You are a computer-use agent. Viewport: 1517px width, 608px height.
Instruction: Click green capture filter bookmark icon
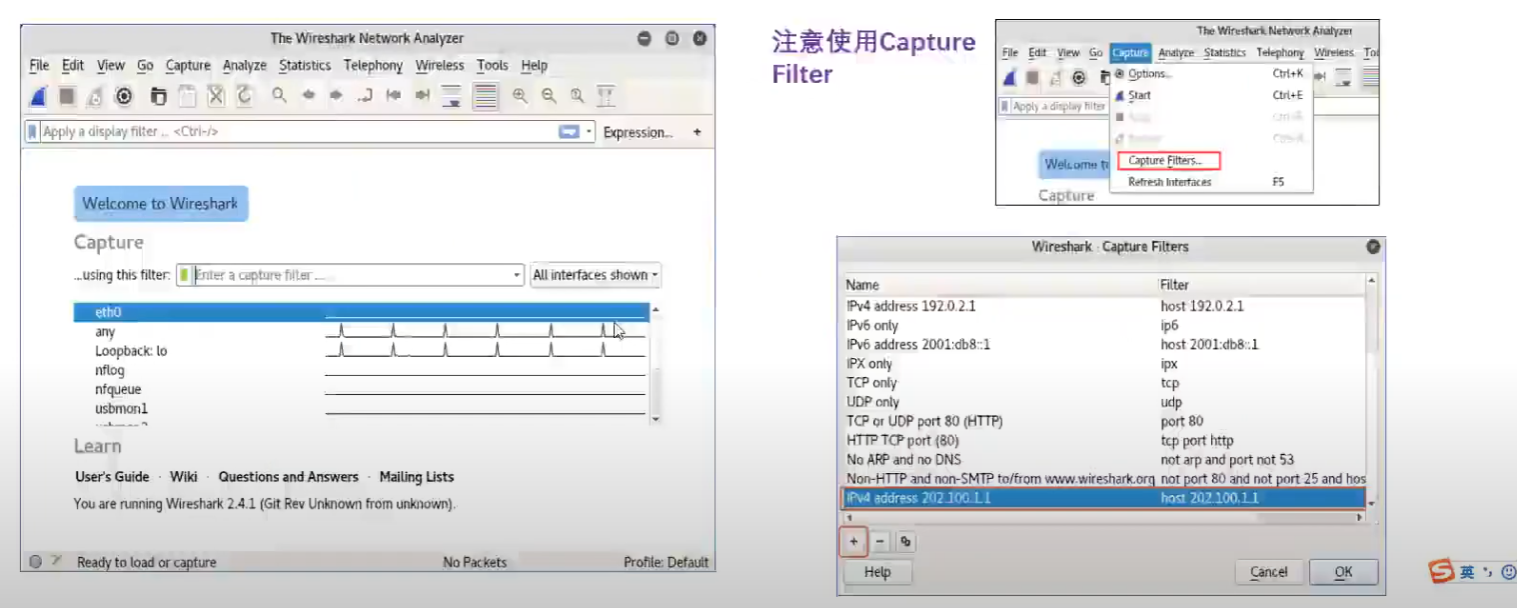(185, 275)
